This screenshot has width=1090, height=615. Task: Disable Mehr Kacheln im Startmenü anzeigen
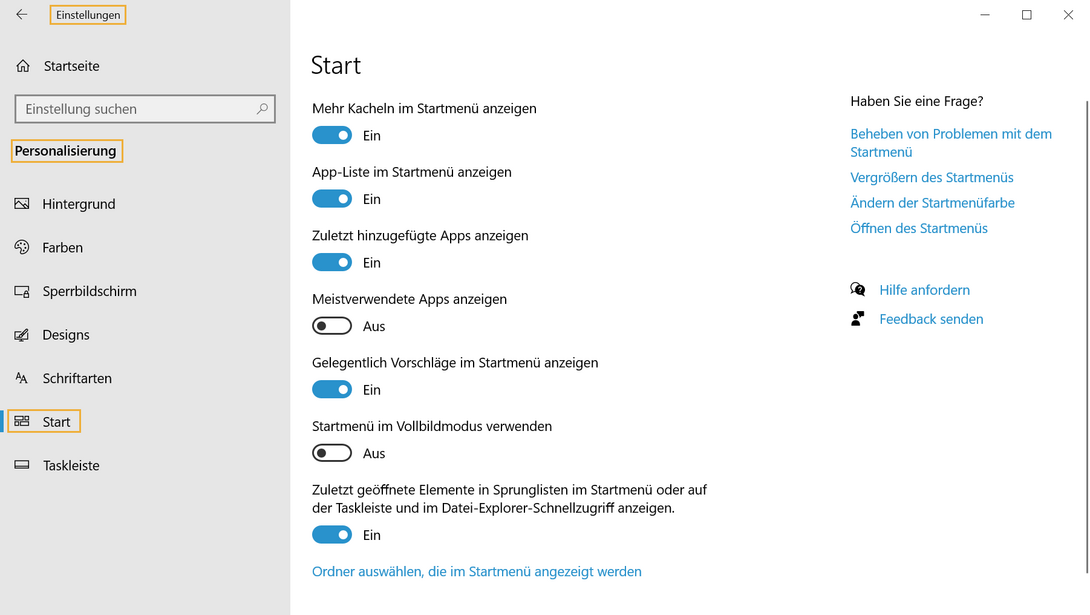pyautogui.click(x=331, y=135)
